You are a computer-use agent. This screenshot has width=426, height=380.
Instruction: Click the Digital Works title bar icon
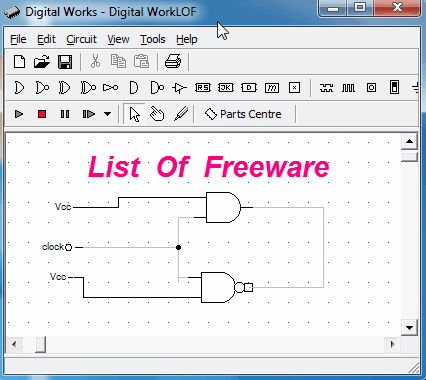click(12, 13)
